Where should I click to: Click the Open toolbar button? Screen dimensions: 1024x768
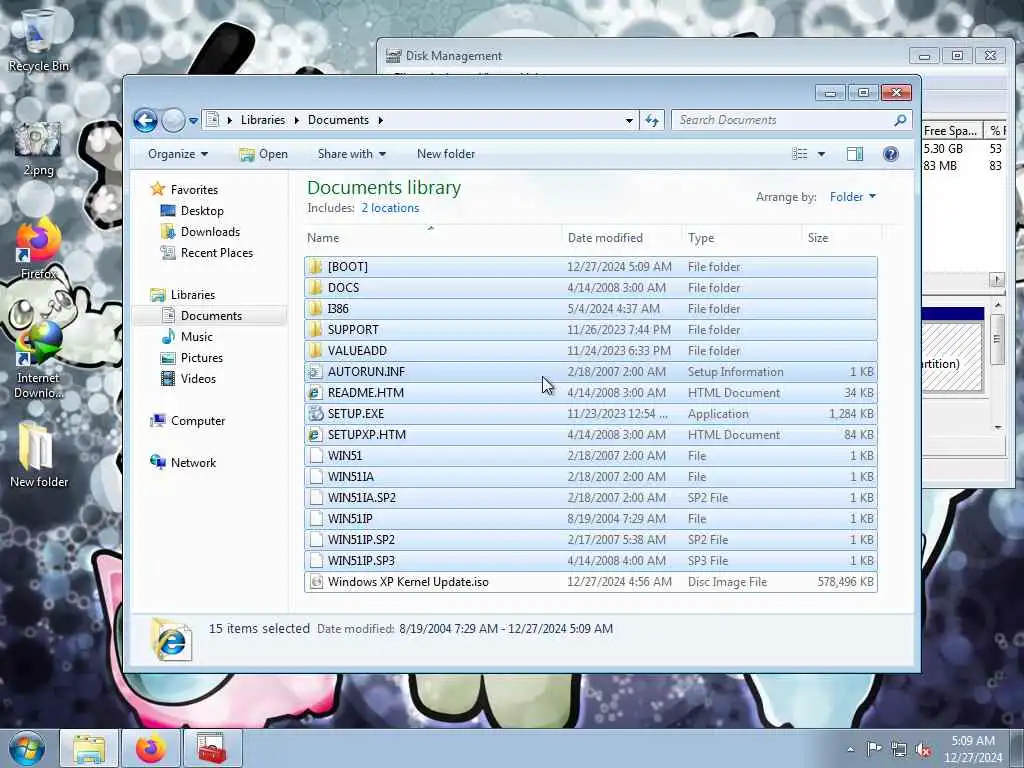tap(263, 154)
